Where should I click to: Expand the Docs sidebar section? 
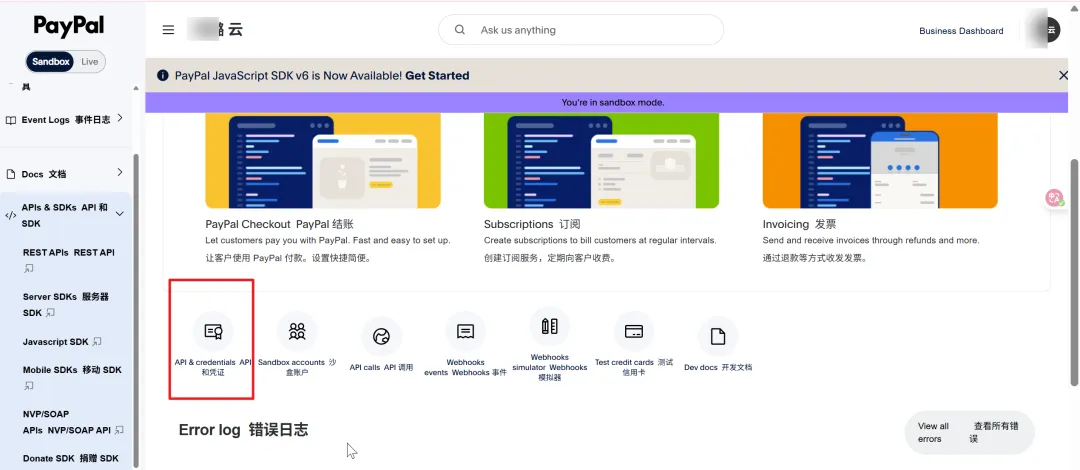click(x=120, y=173)
